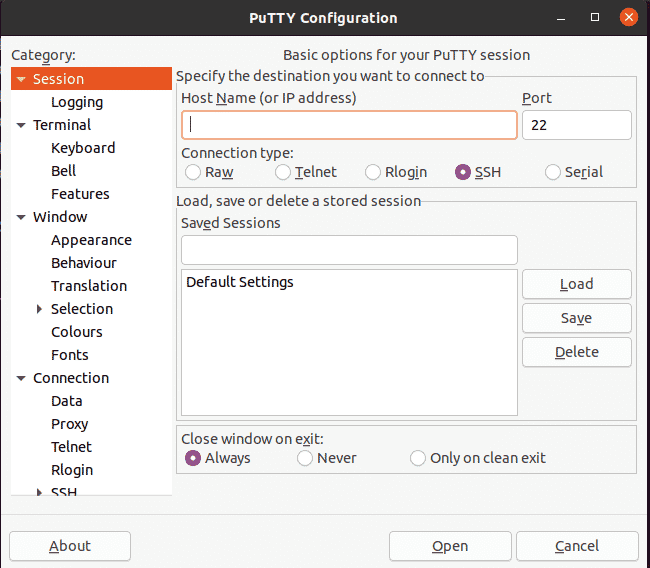Click the About button
650x568 pixels.
click(70, 546)
